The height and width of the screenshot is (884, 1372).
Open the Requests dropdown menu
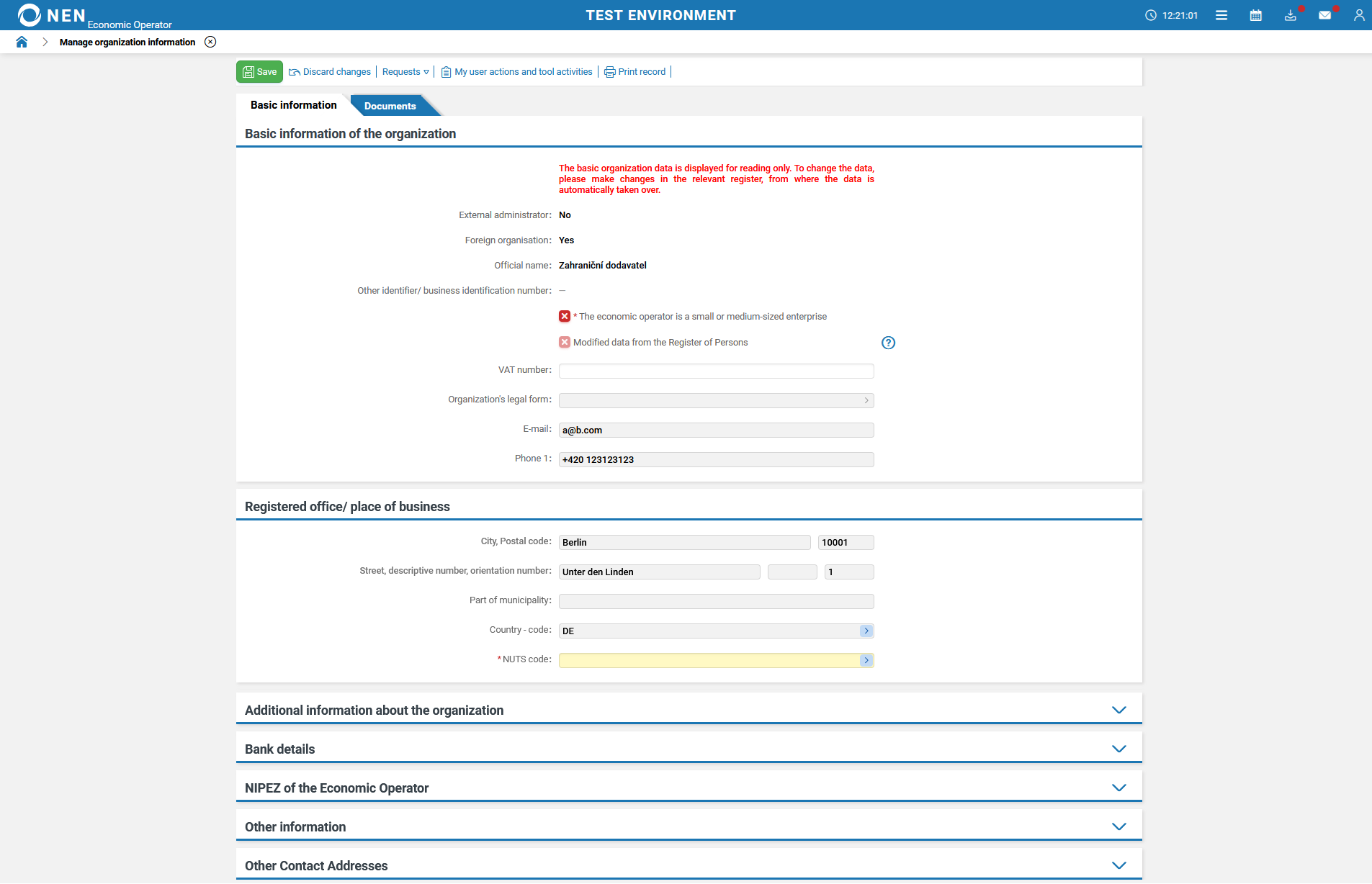point(405,72)
